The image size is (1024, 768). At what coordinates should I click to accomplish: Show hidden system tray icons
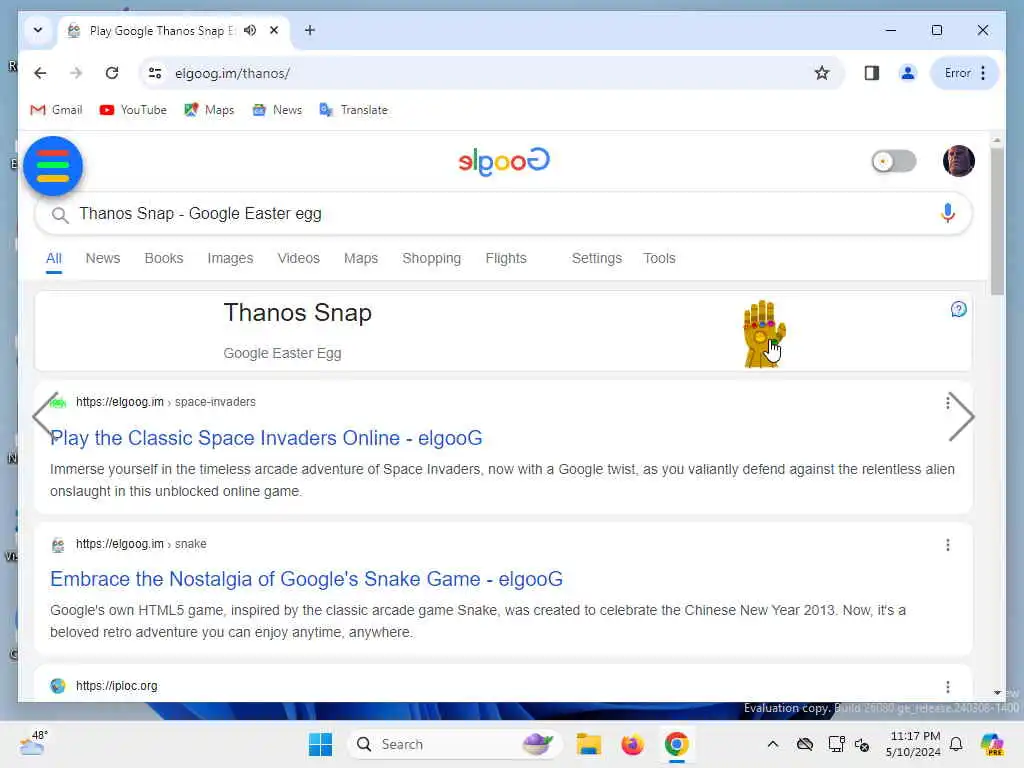pyautogui.click(x=773, y=744)
